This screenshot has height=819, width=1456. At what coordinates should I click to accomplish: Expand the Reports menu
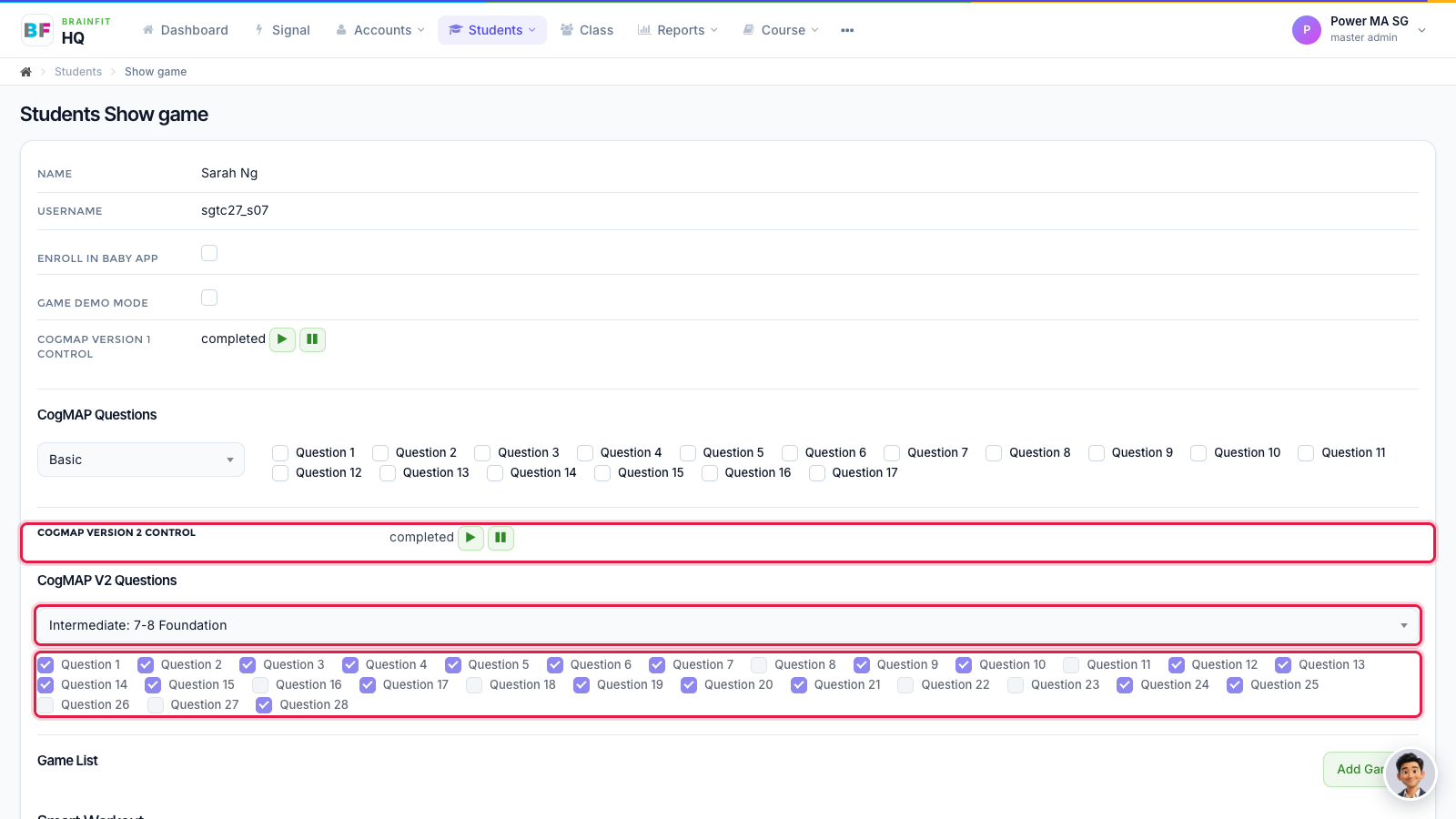(678, 30)
